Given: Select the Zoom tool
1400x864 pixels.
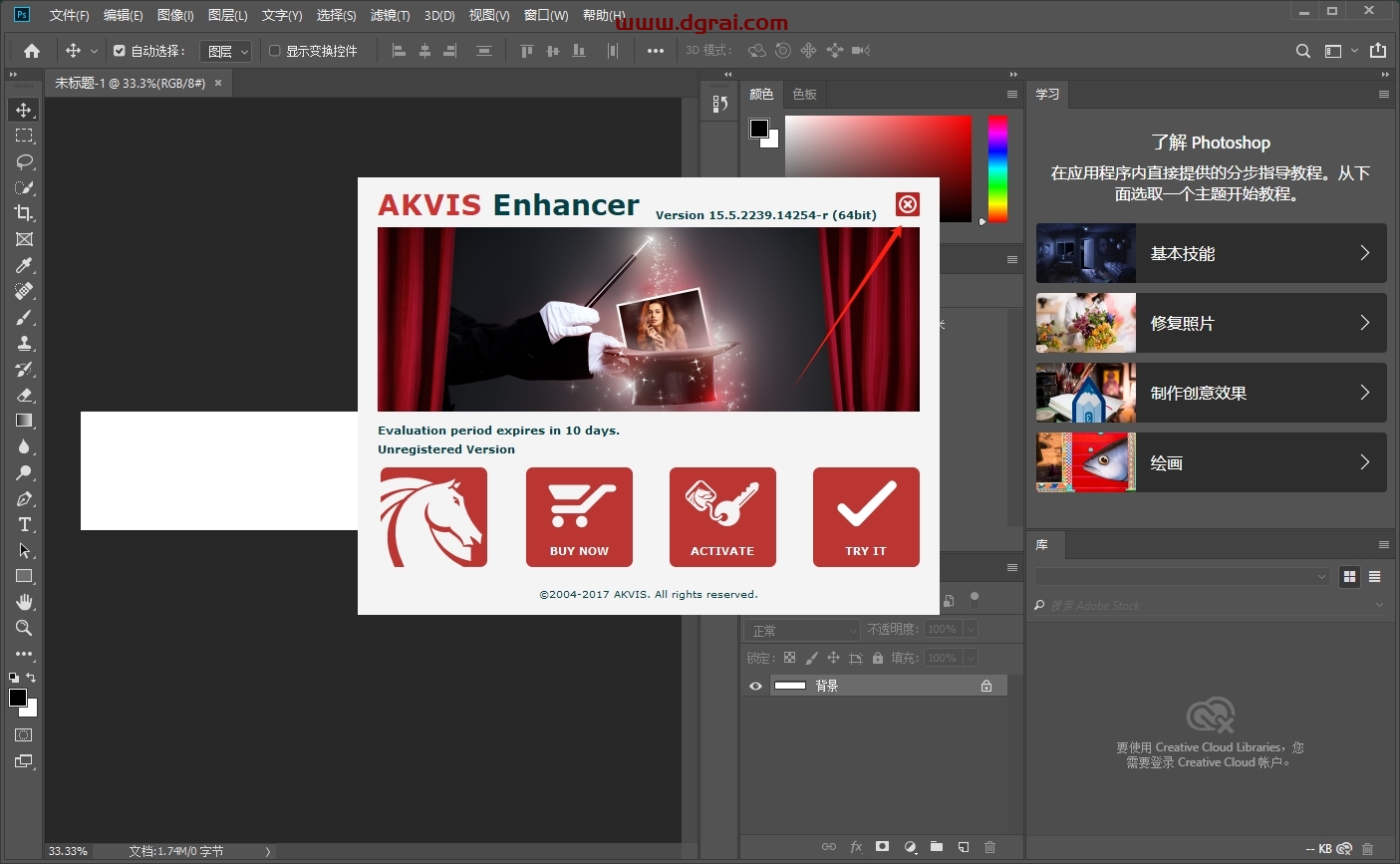Looking at the screenshot, I should click(x=24, y=628).
